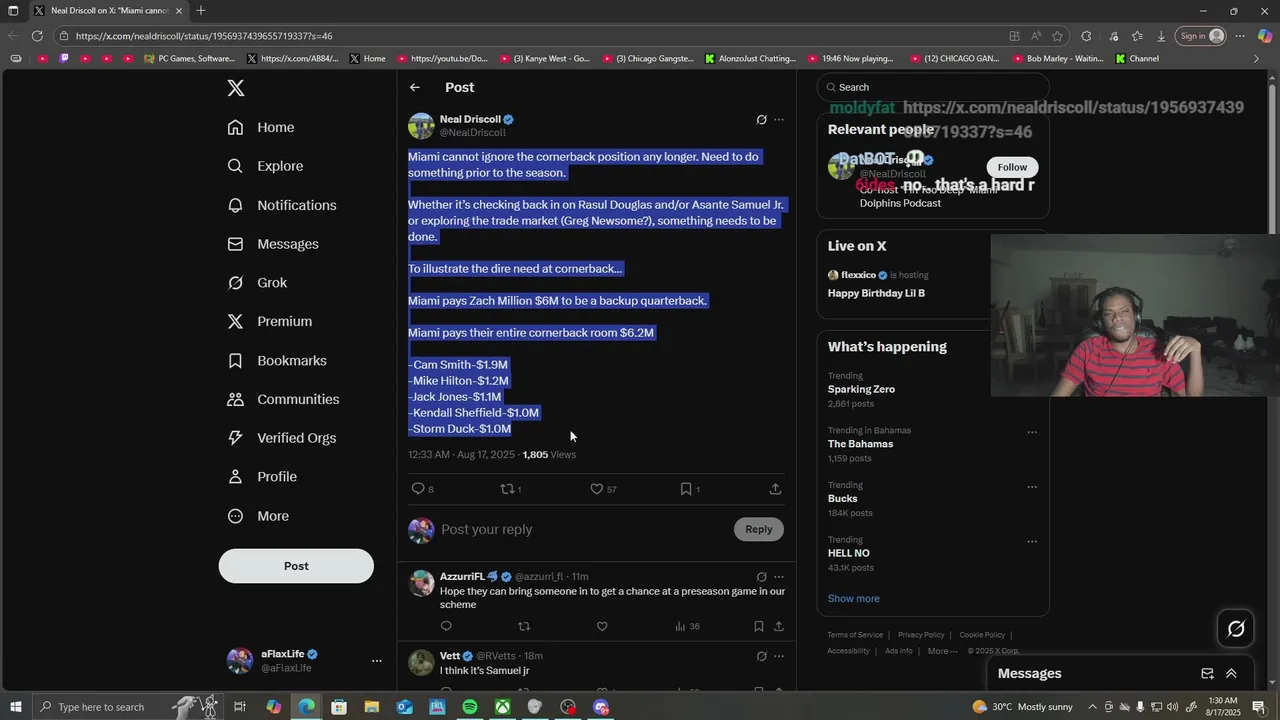Click Terms of Service footer link
The width and height of the screenshot is (1280, 720).
point(855,635)
